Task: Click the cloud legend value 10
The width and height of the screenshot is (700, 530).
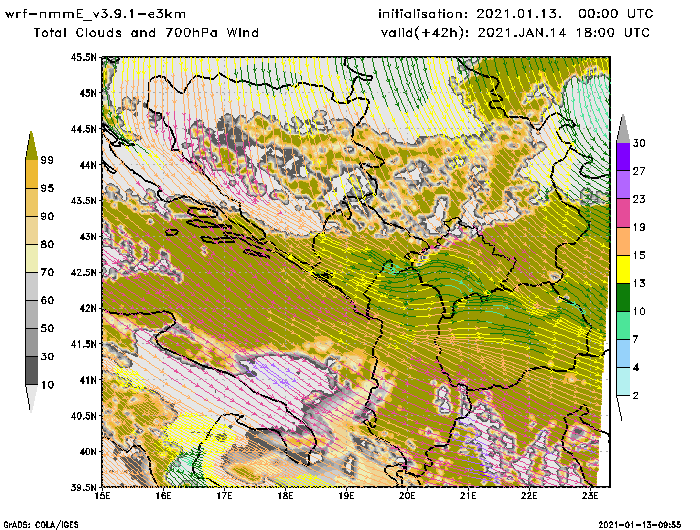Action: (x=47, y=384)
